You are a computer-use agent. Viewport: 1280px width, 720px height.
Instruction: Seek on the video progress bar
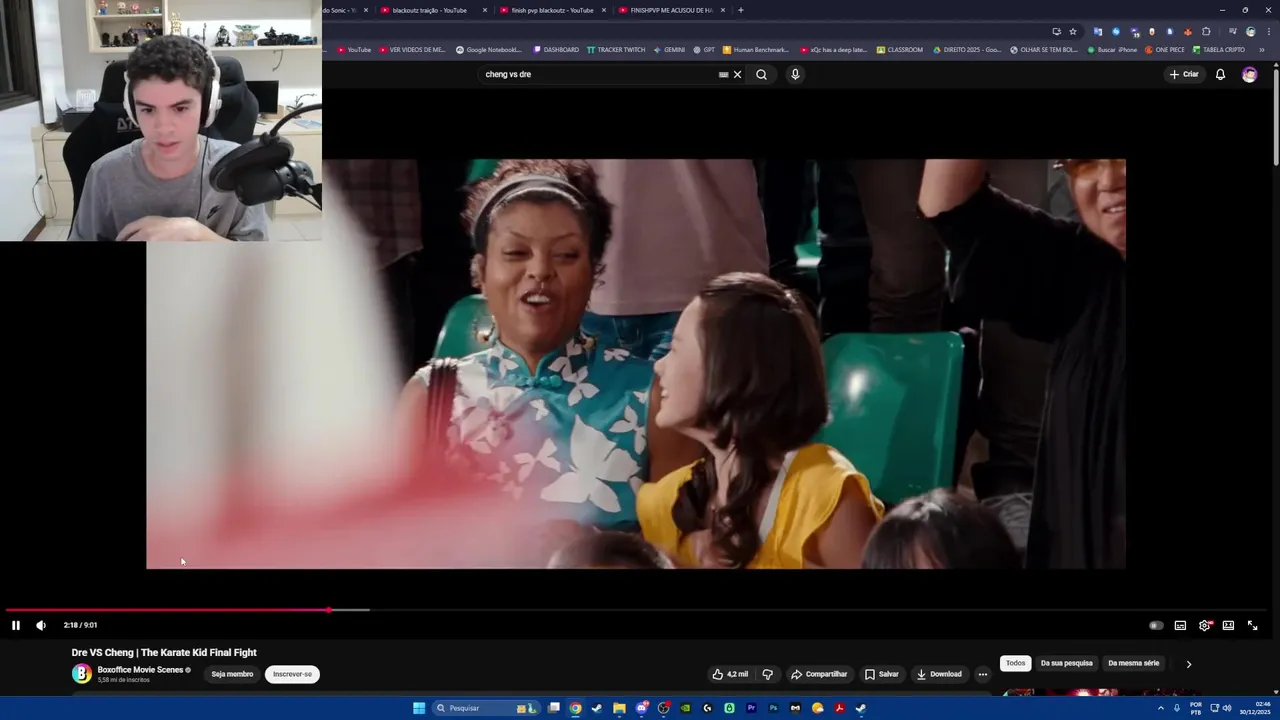click(636, 610)
